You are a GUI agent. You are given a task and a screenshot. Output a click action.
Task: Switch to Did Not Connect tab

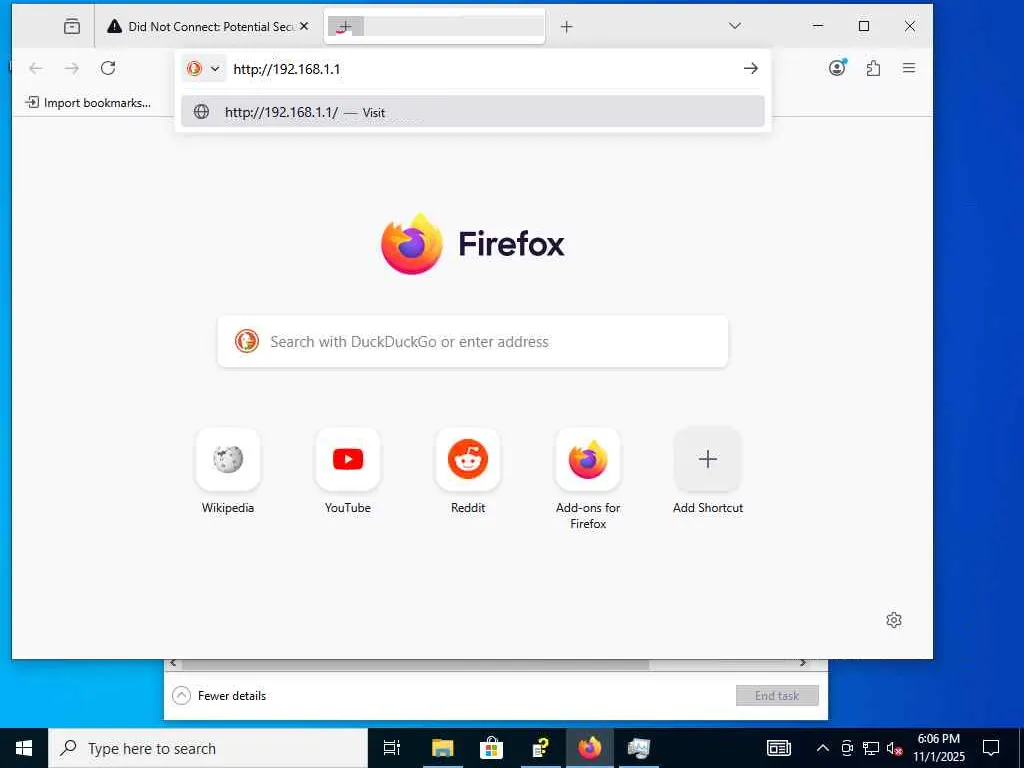pyautogui.click(x=208, y=26)
